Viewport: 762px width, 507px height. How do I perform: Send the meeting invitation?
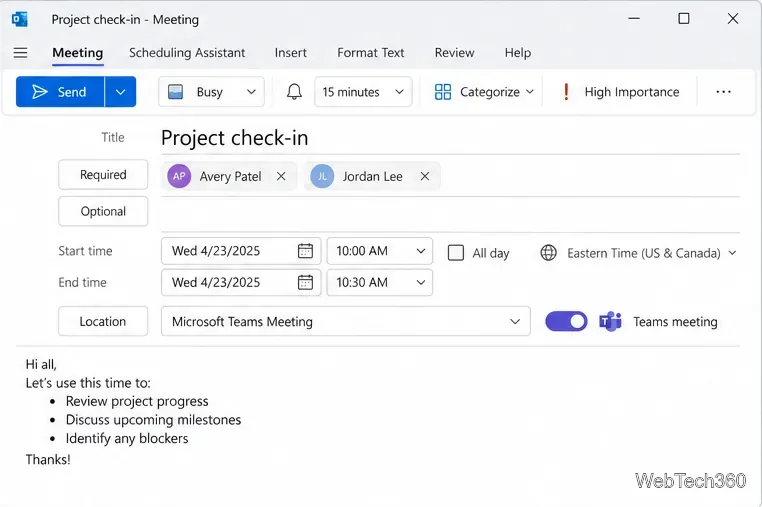coord(60,92)
